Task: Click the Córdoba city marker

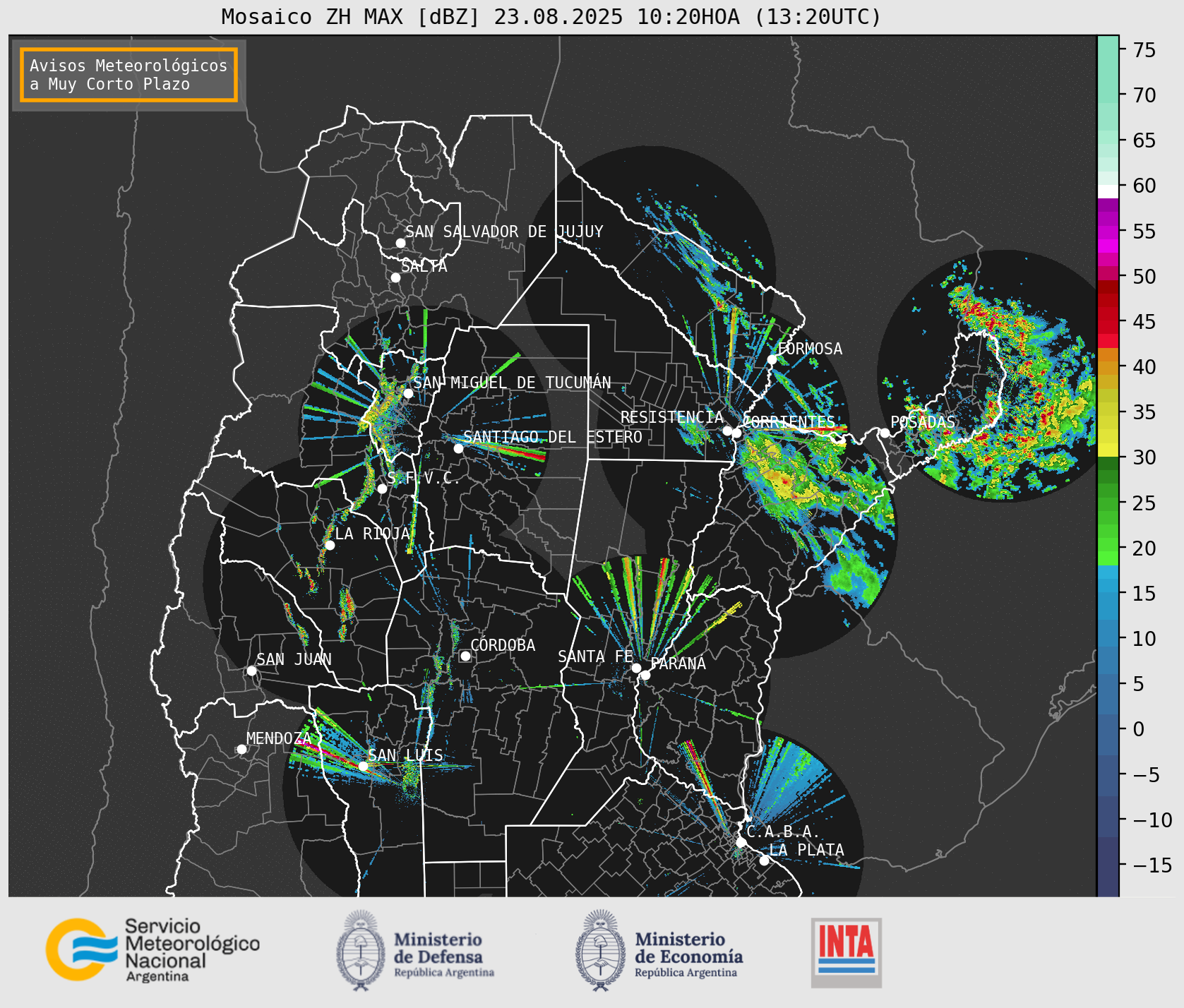Action: click(x=465, y=656)
